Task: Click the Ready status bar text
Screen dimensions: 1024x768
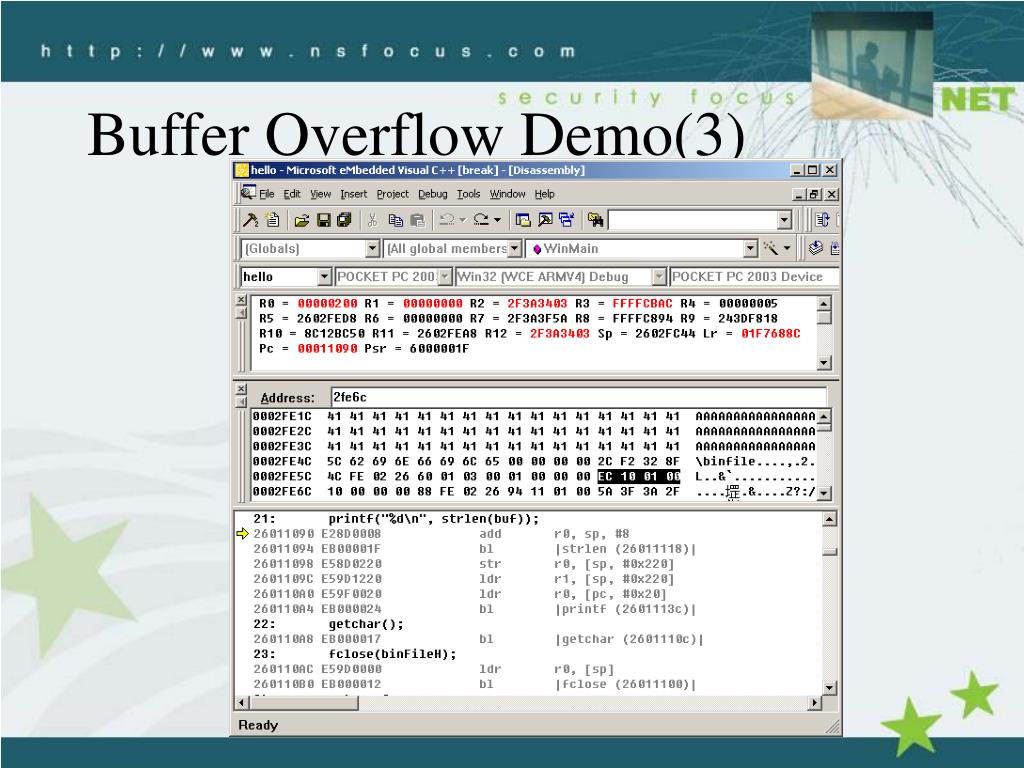Action: click(x=258, y=725)
